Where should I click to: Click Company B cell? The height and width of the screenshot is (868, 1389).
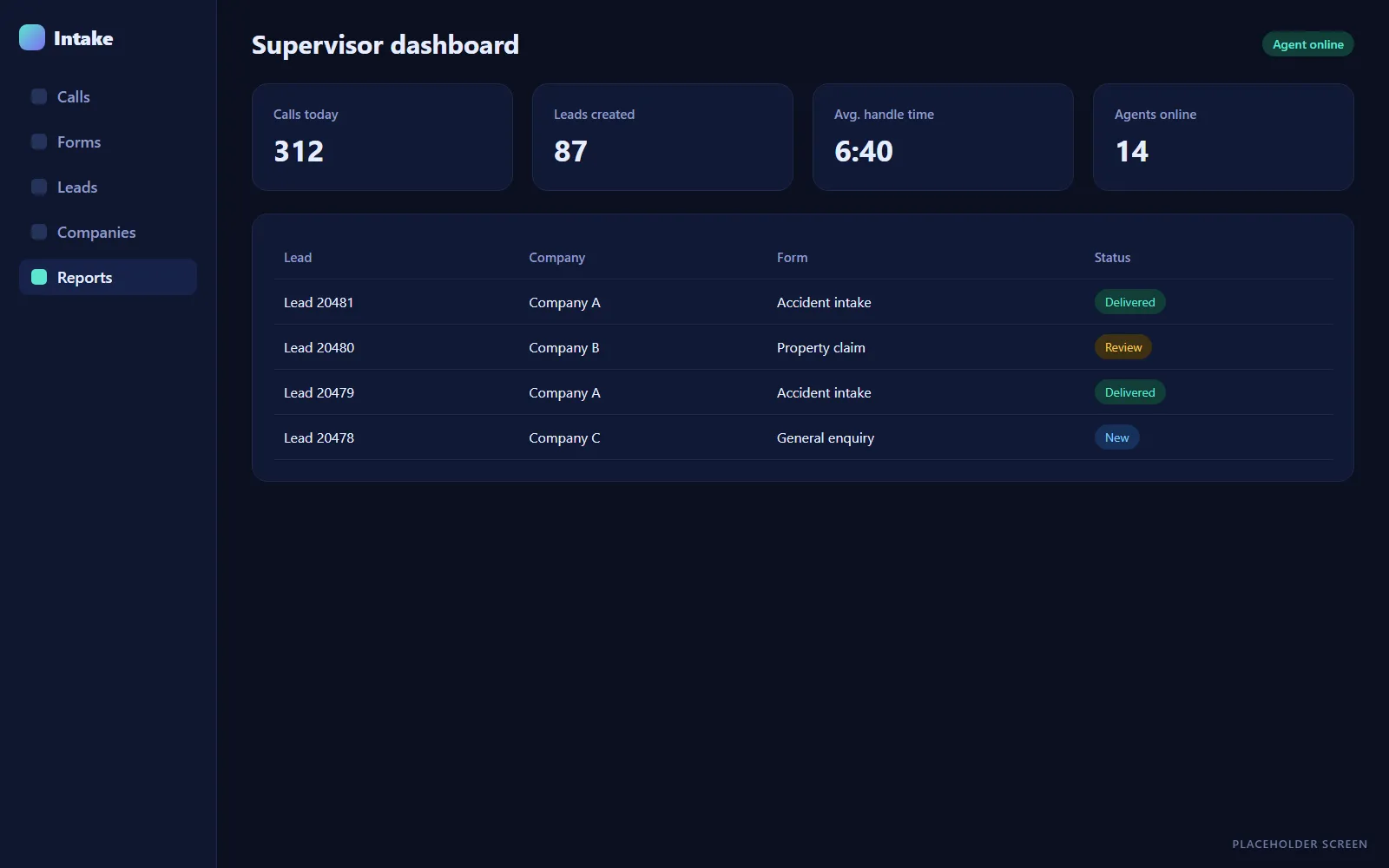(564, 348)
